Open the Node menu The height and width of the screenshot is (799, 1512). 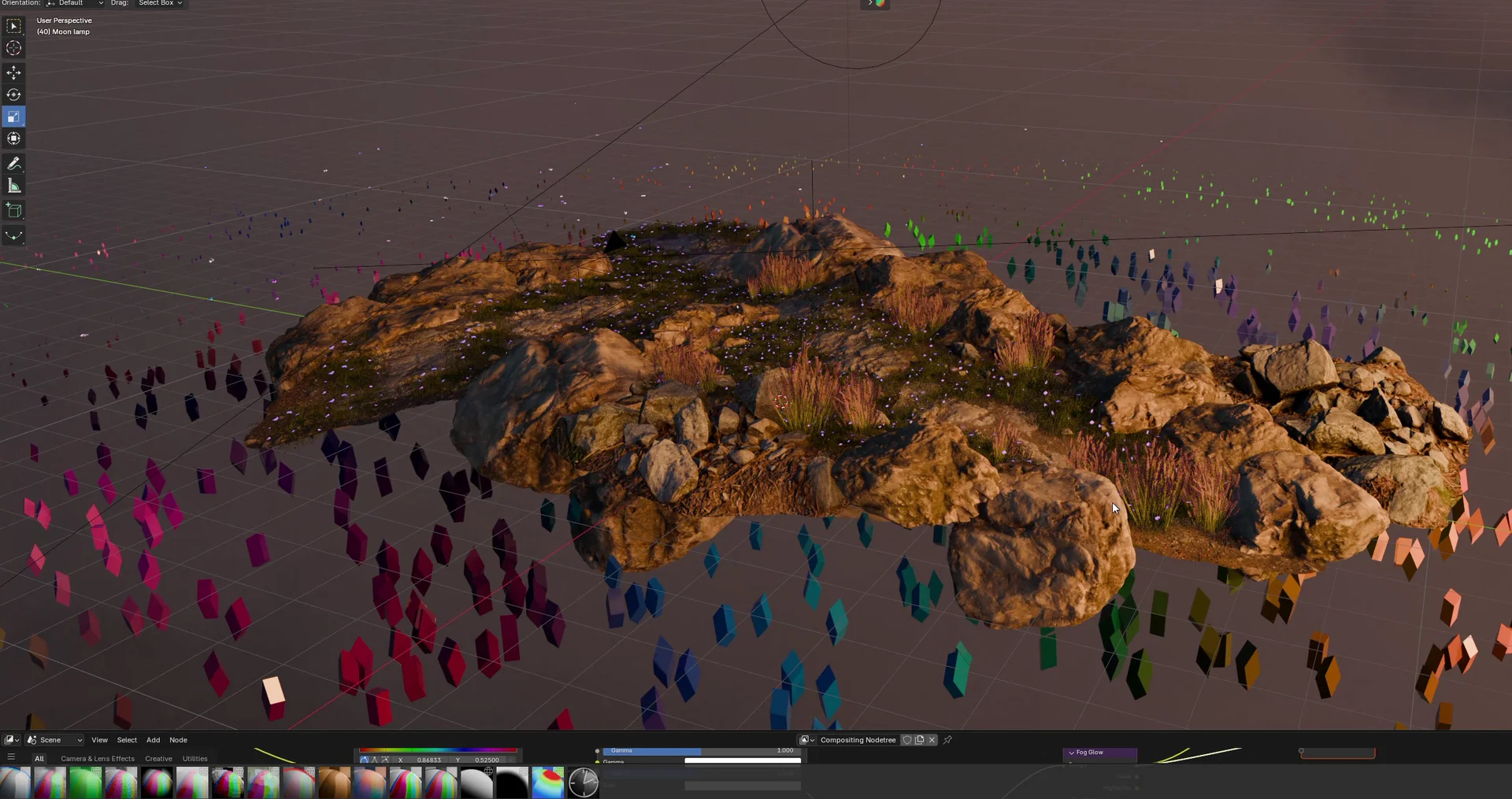(x=178, y=740)
